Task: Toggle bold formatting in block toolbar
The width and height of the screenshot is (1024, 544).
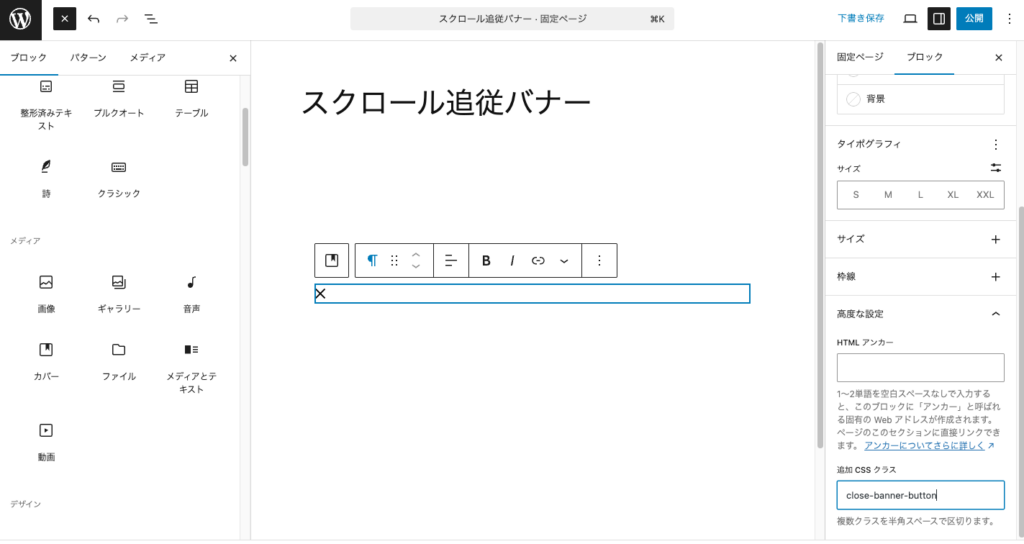Action: tap(486, 261)
